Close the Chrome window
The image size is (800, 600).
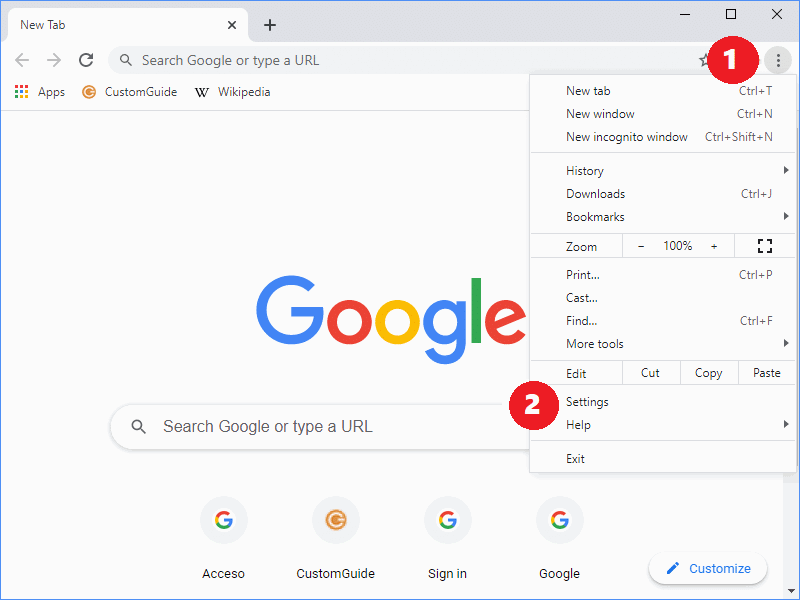[x=777, y=14]
